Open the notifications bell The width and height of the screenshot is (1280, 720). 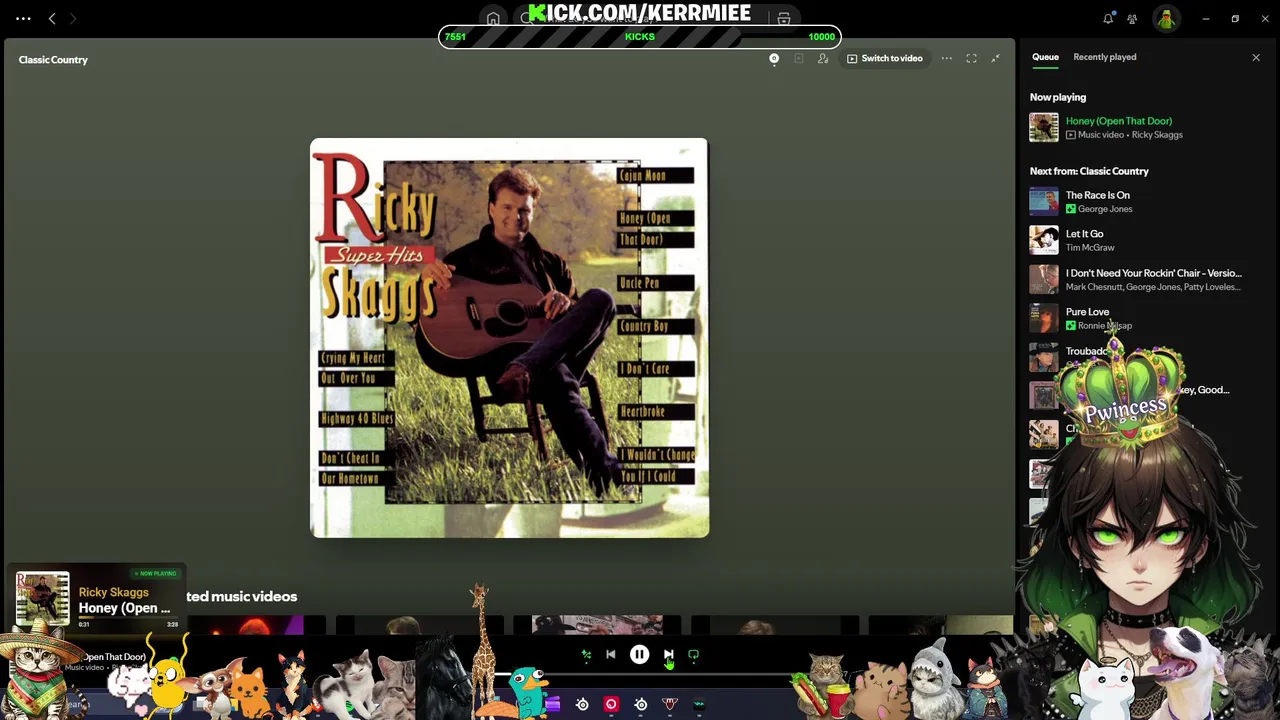point(1108,19)
